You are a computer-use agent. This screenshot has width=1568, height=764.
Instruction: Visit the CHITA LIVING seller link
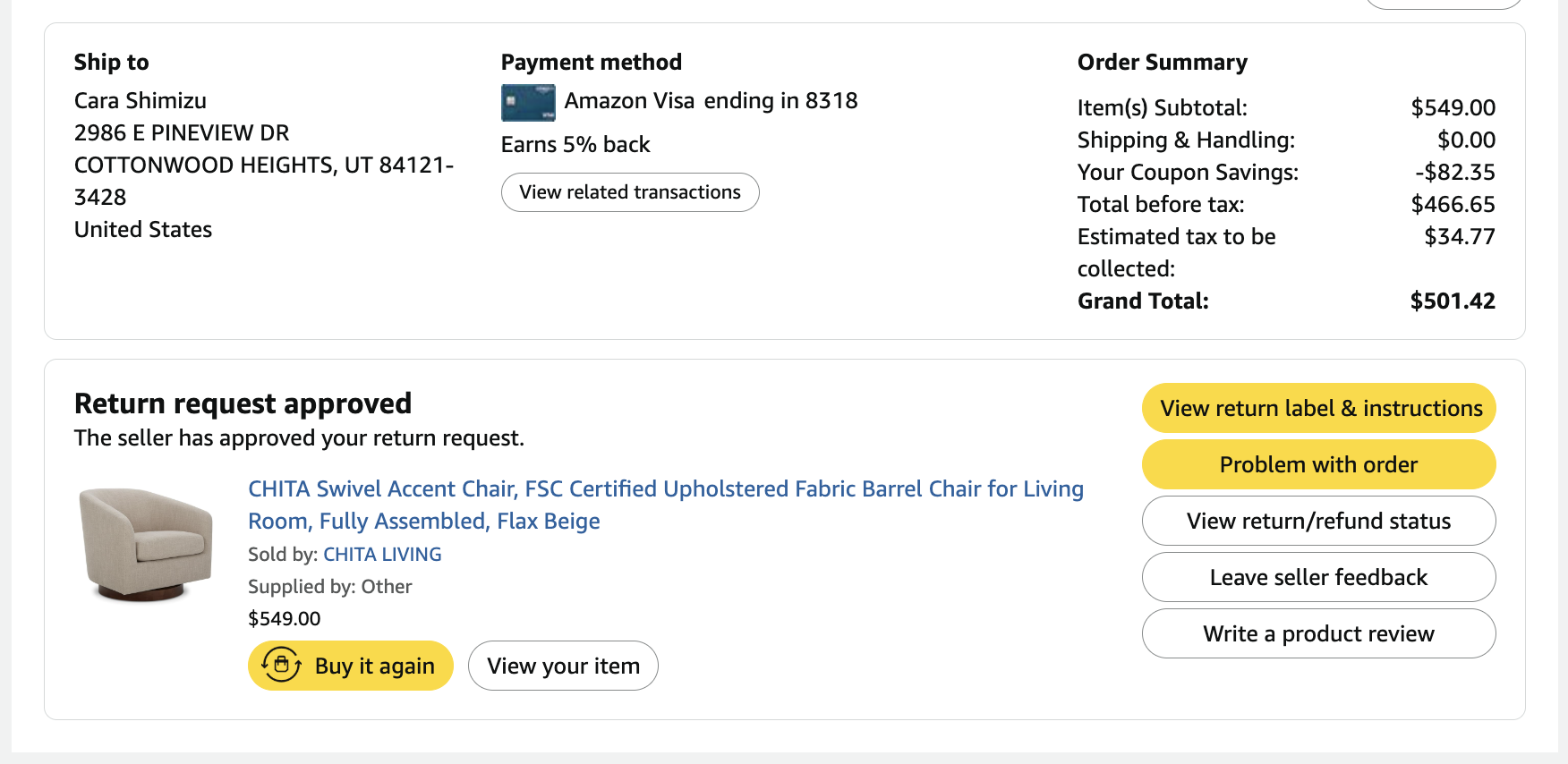382,555
